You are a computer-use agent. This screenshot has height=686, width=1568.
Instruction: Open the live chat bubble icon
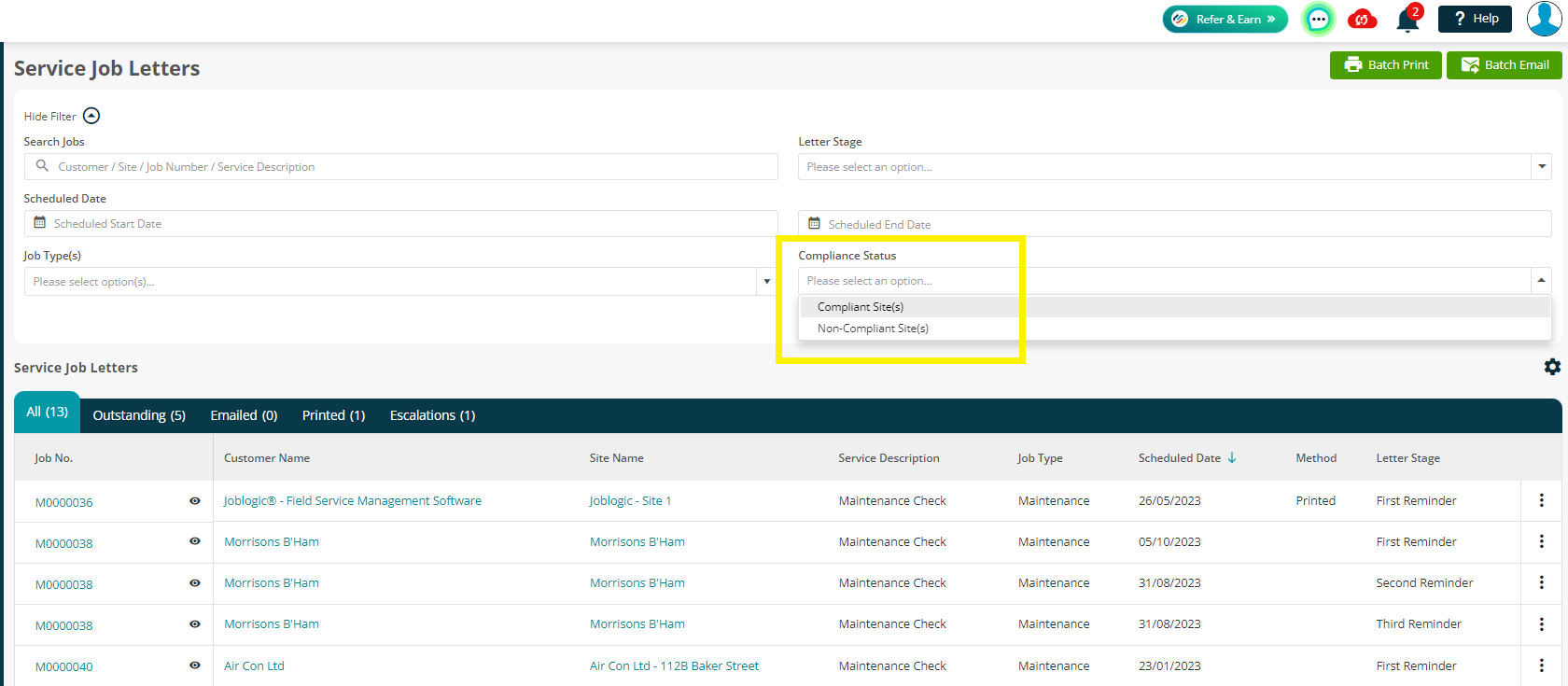[x=1318, y=19]
